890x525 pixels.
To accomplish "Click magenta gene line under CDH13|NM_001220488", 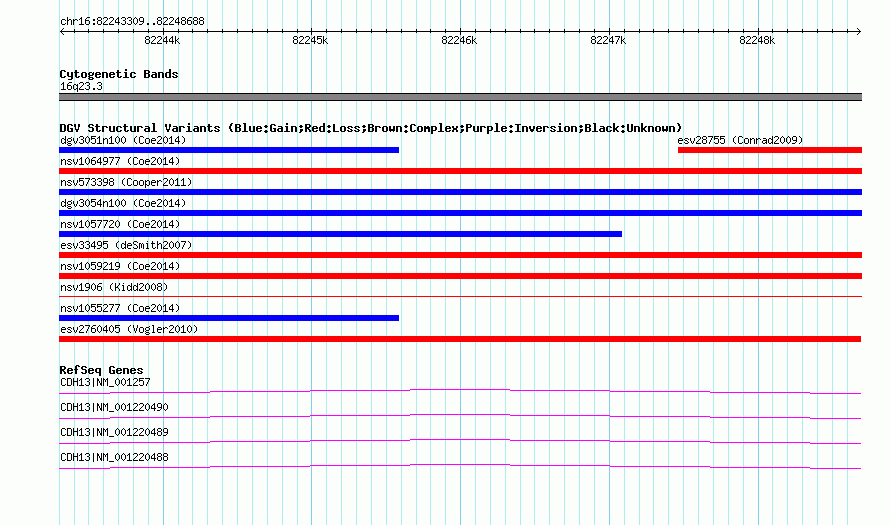I will click(460, 465).
